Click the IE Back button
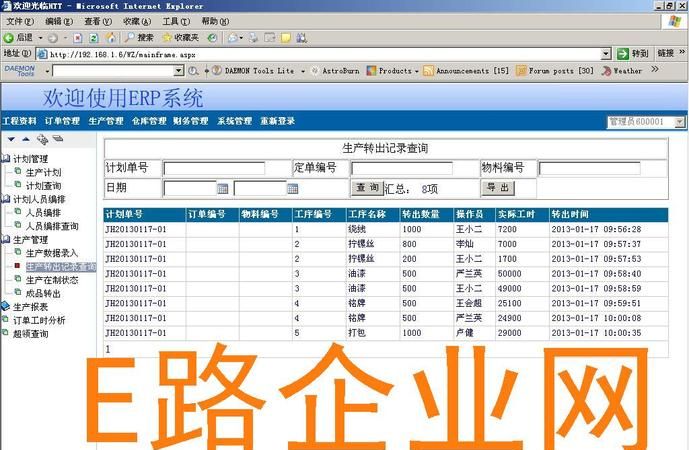The width and height of the screenshot is (689, 450). pos(18,38)
